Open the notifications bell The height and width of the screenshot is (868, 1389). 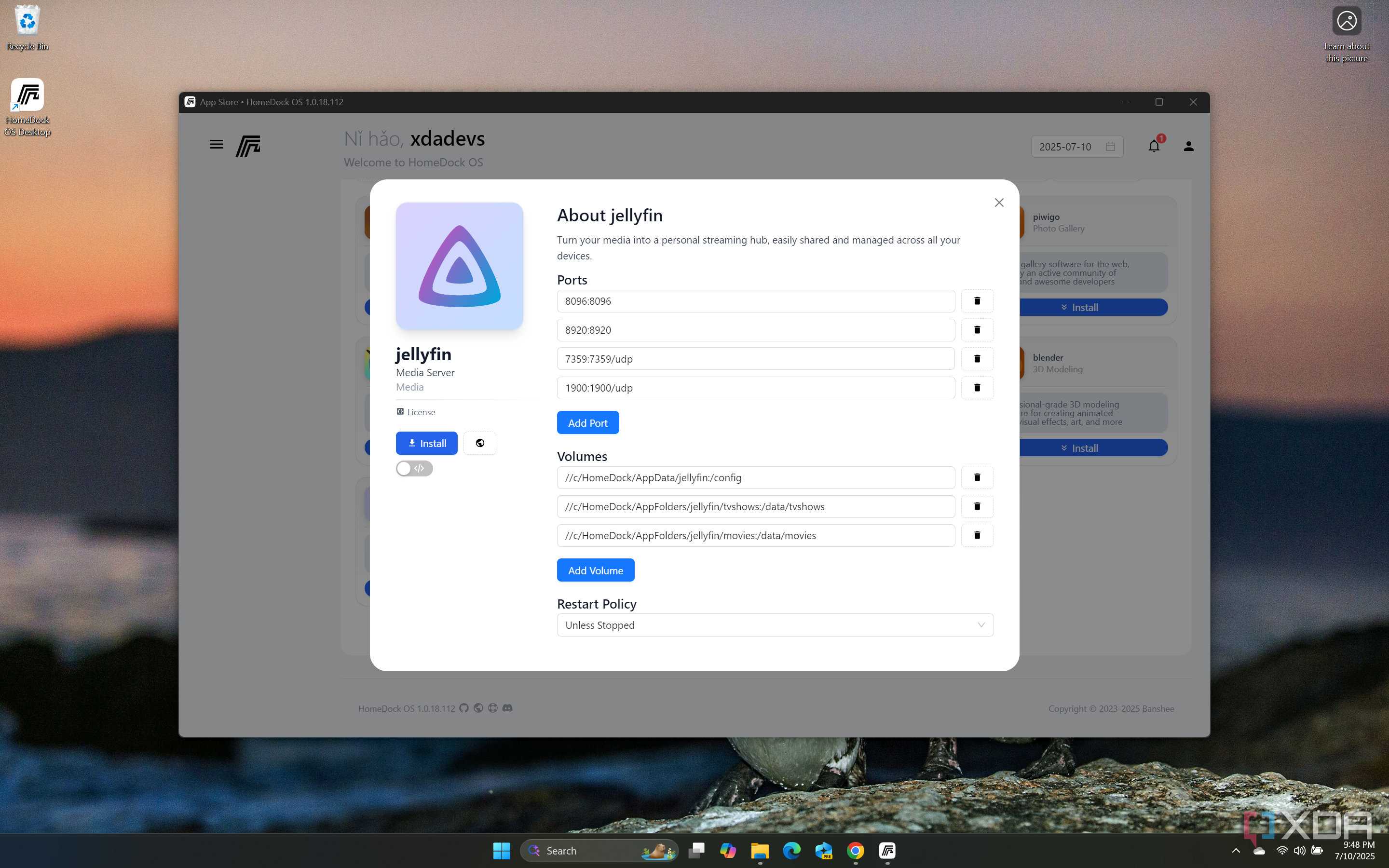click(x=1154, y=146)
